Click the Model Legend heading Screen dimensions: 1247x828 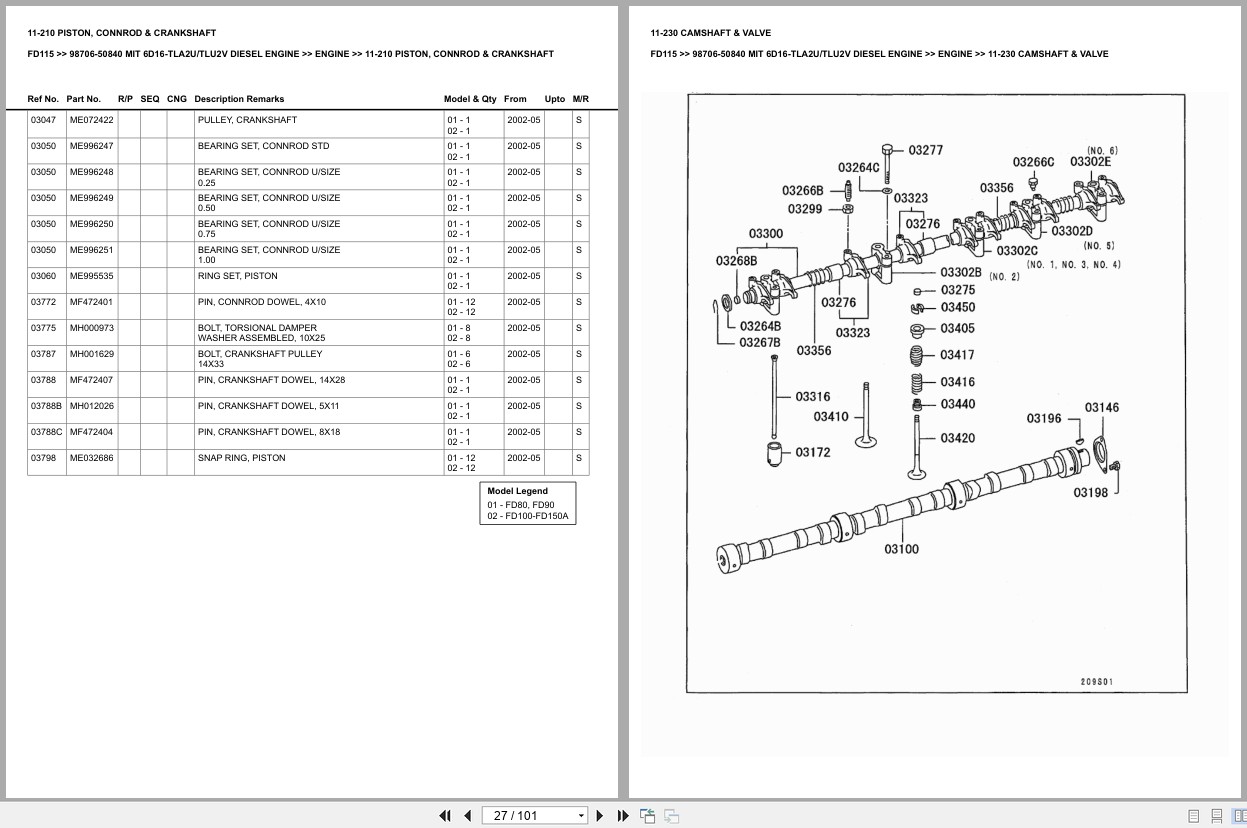[517, 491]
